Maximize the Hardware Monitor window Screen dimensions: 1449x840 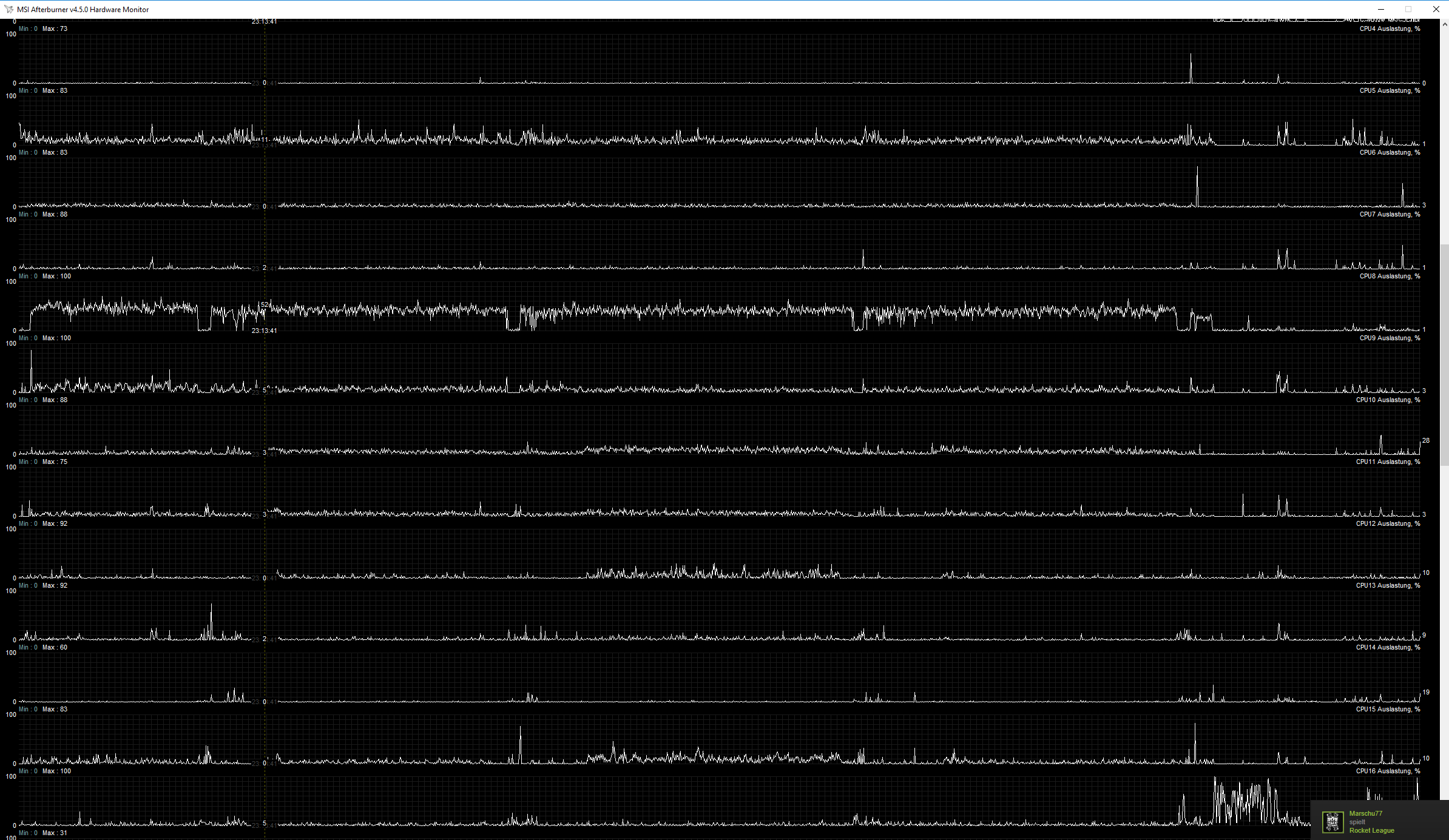click(1408, 9)
